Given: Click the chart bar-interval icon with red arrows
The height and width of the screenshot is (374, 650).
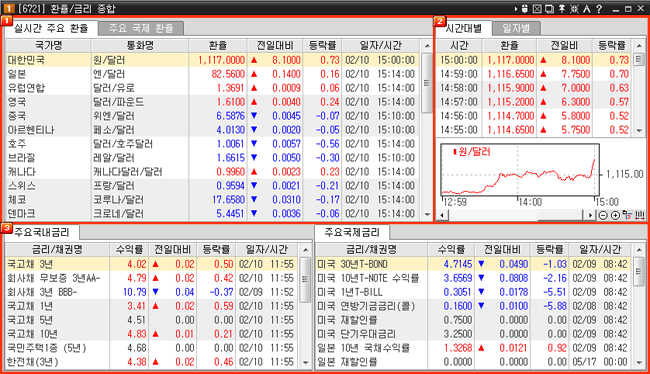Looking at the screenshot, I should (x=640, y=215).
